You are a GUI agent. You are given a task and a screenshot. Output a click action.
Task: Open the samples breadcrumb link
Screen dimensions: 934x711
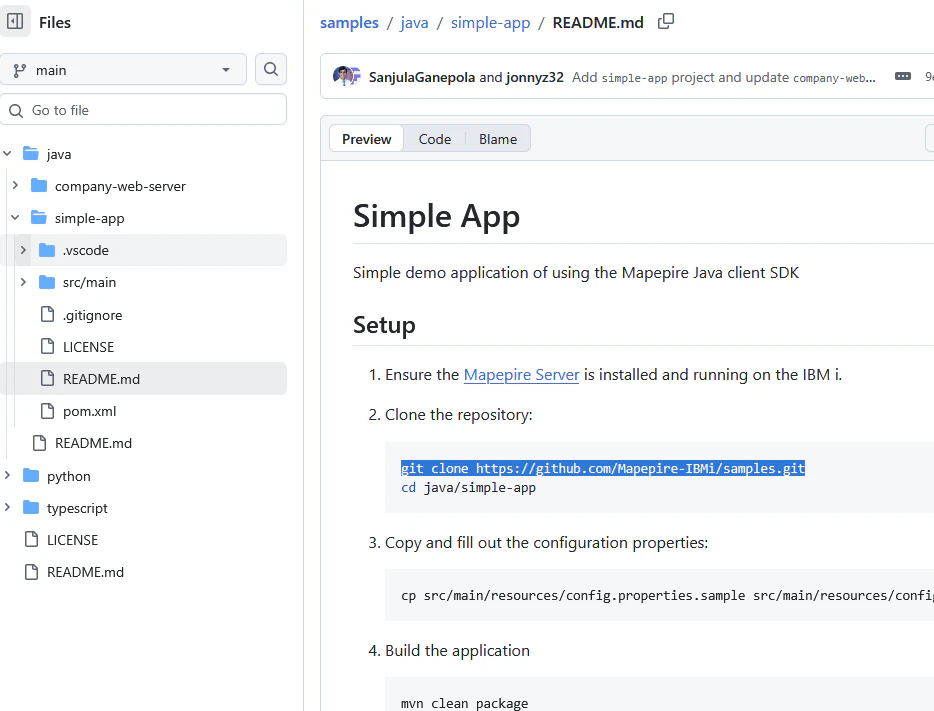[349, 23]
